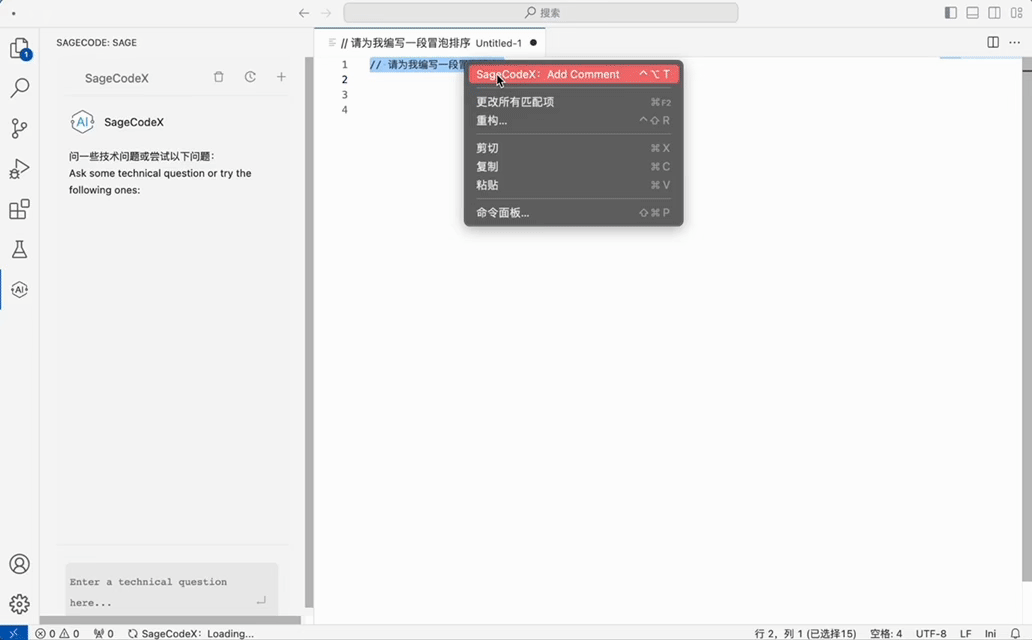Screen dimensions: 1032x640
Task: Open the Explorer view in activity bar
Action: [x=20, y=48]
